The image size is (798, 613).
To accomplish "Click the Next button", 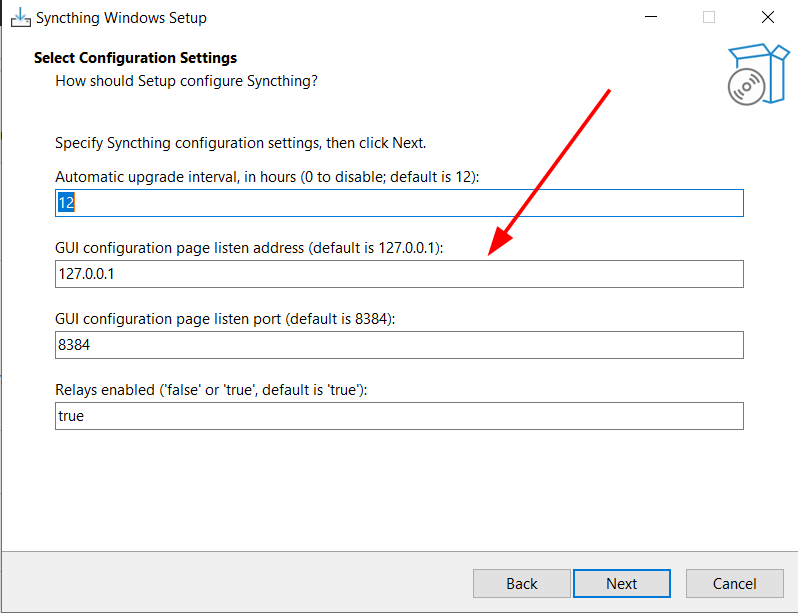I will (621, 583).
